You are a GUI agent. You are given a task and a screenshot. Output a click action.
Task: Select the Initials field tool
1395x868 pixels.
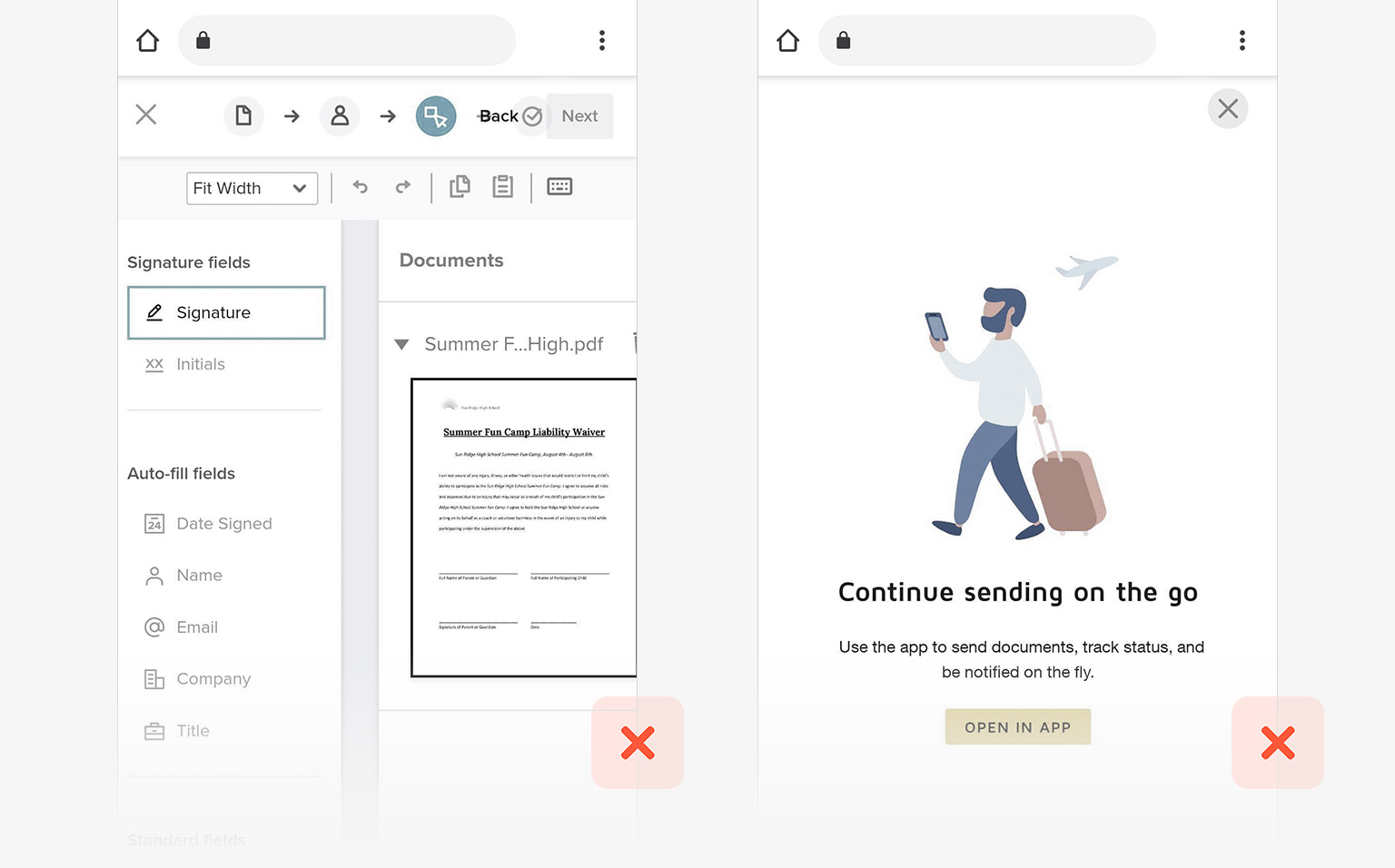tap(200, 364)
